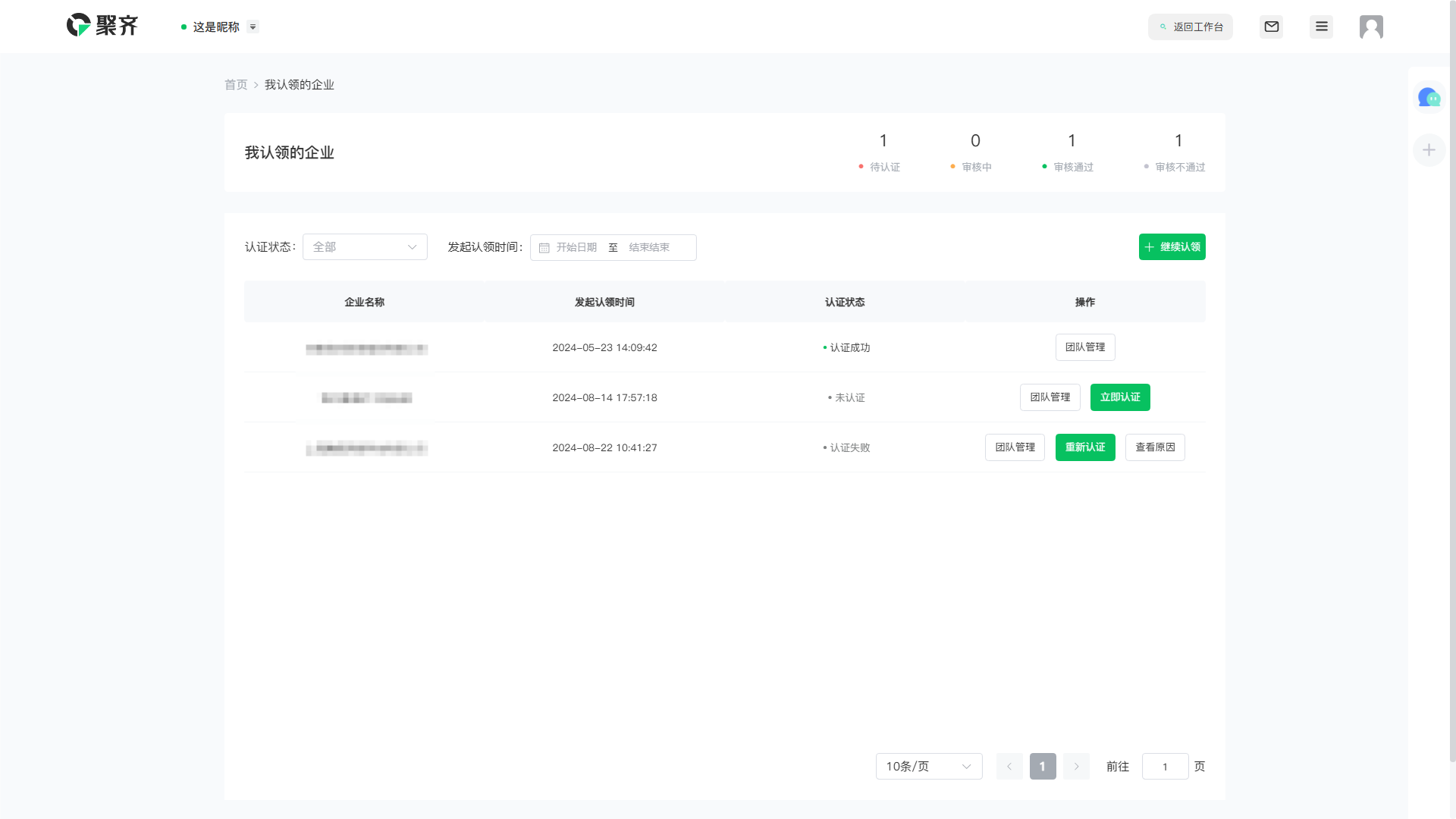1456x819 pixels.
Task: Go to next page arrow
Action: pos(1076,767)
